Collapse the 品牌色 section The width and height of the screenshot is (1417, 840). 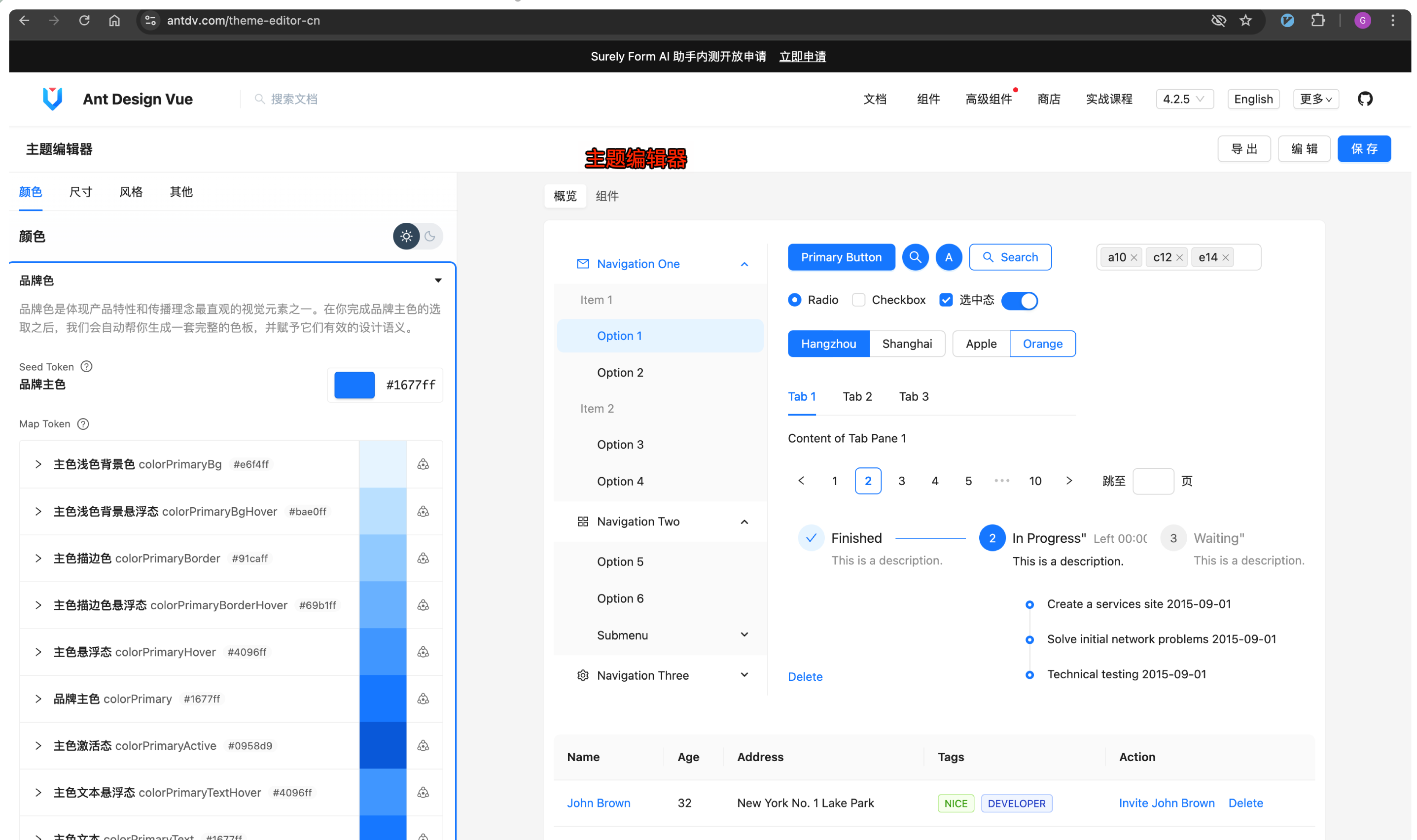[438, 281]
